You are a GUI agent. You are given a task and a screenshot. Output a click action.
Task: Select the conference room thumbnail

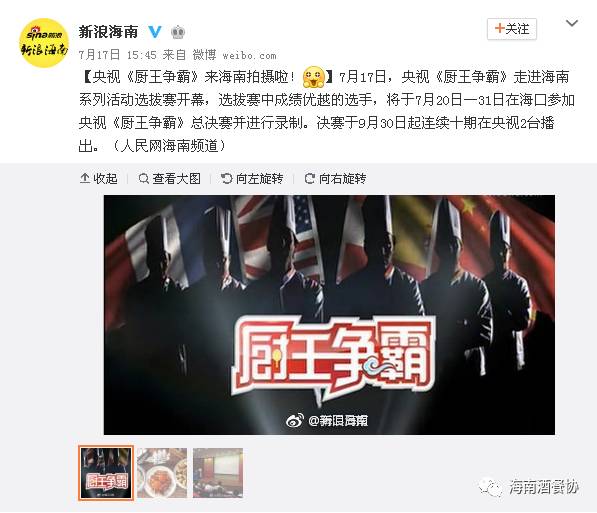pos(218,473)
